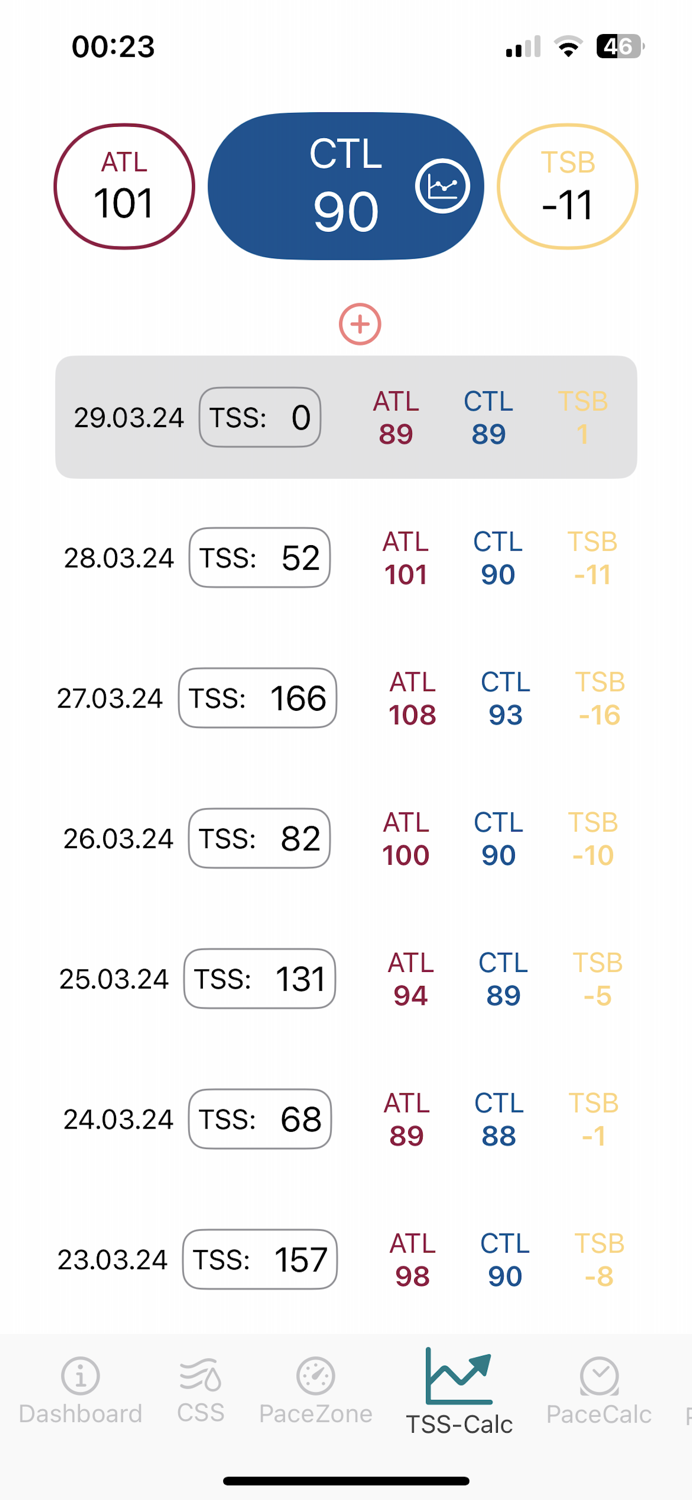
Task: Switch to the Dashboard tab
Action: click(x=80, y=1390)
